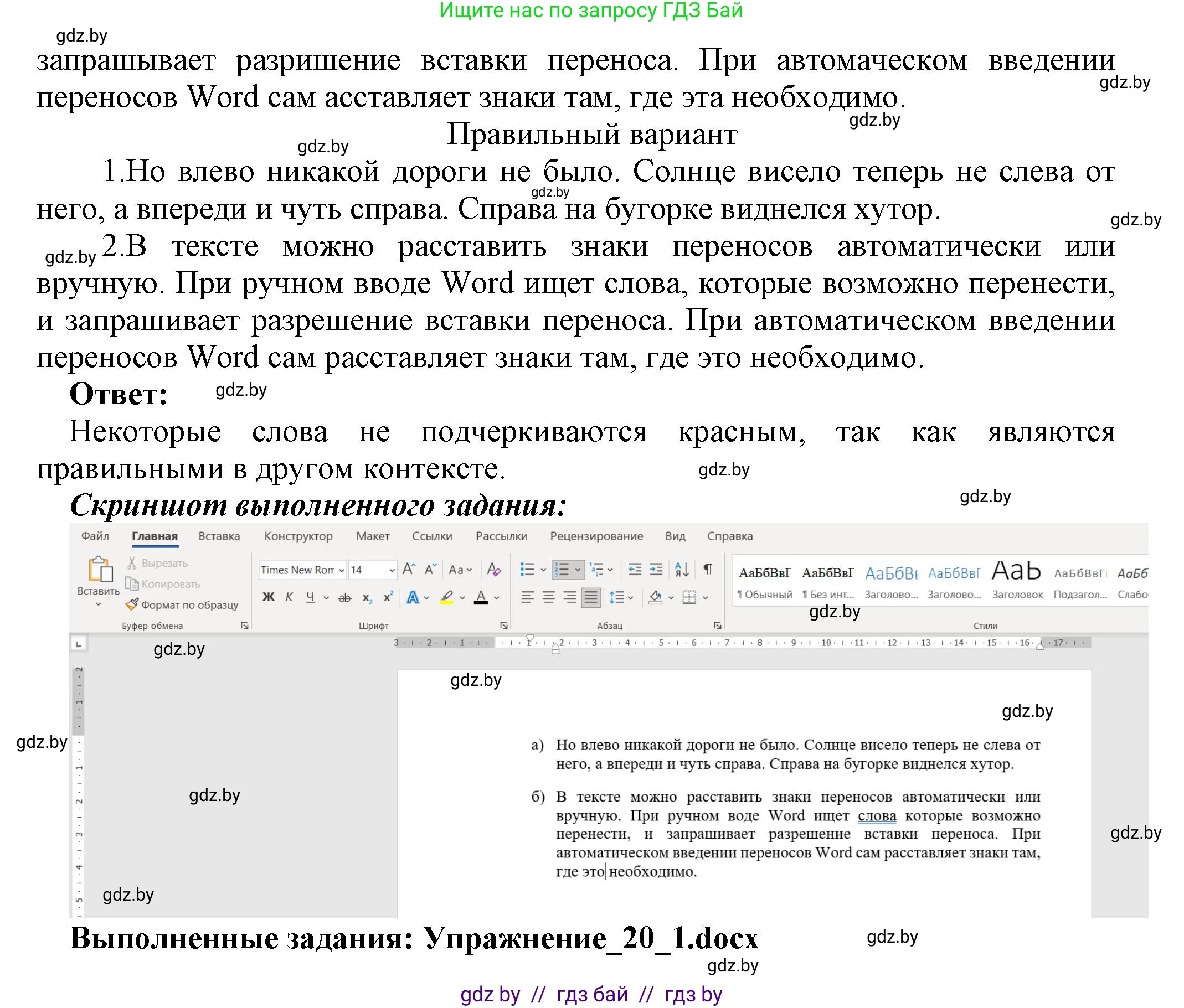The height and width of the screenshot is (1008, 1184).
Task: Expand the highlight color options
Action: pyautogui.click(x=462, y=597)
